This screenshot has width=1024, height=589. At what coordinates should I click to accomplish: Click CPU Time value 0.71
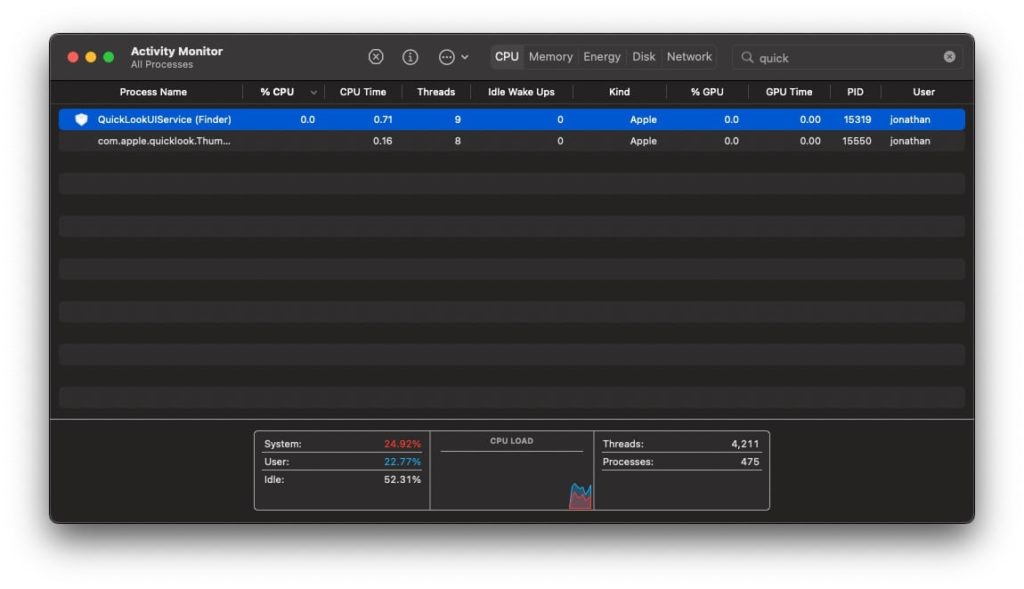point(383,119)
